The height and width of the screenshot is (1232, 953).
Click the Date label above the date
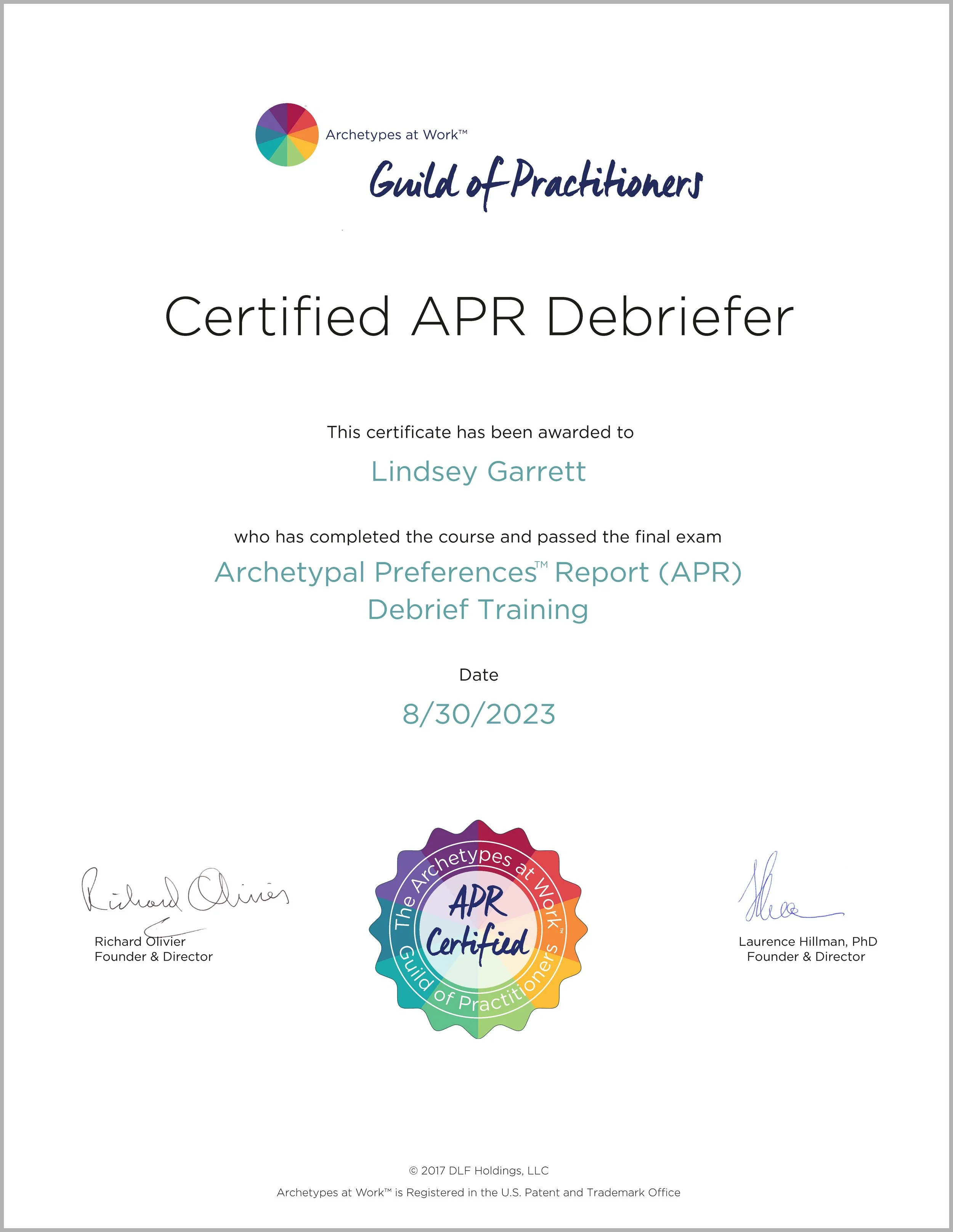(478, 675)
